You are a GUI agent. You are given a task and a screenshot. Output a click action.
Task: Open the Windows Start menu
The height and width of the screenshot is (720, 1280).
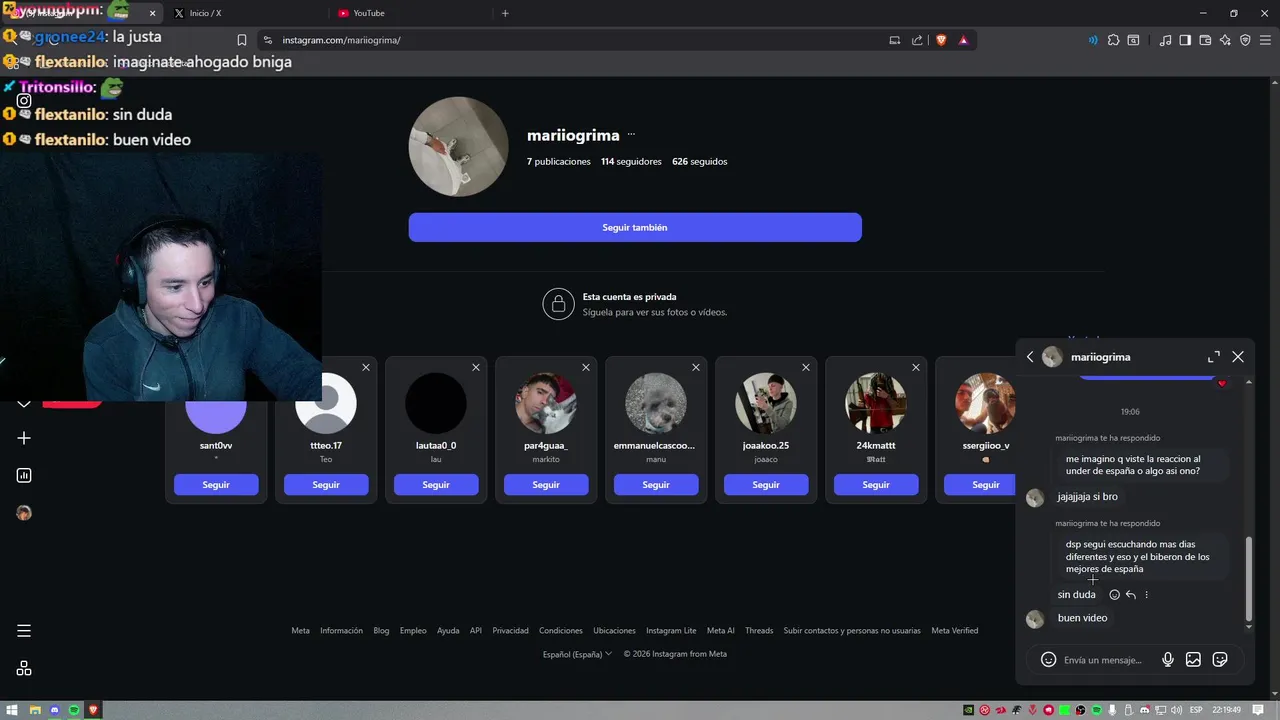coord(12,710)
